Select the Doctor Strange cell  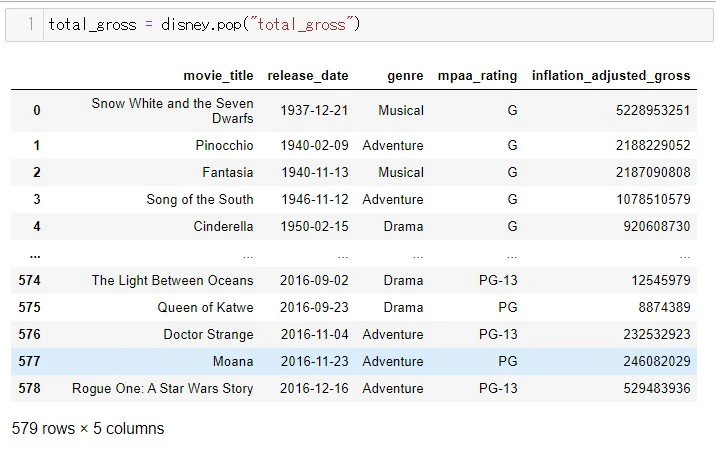208,334
